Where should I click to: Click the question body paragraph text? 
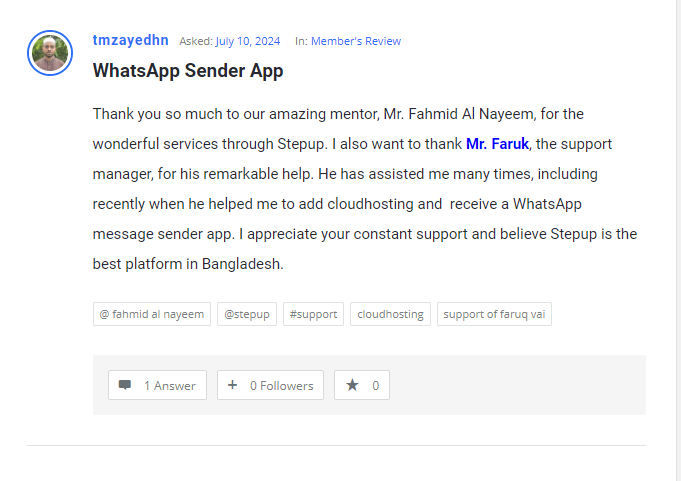point(364,204)
